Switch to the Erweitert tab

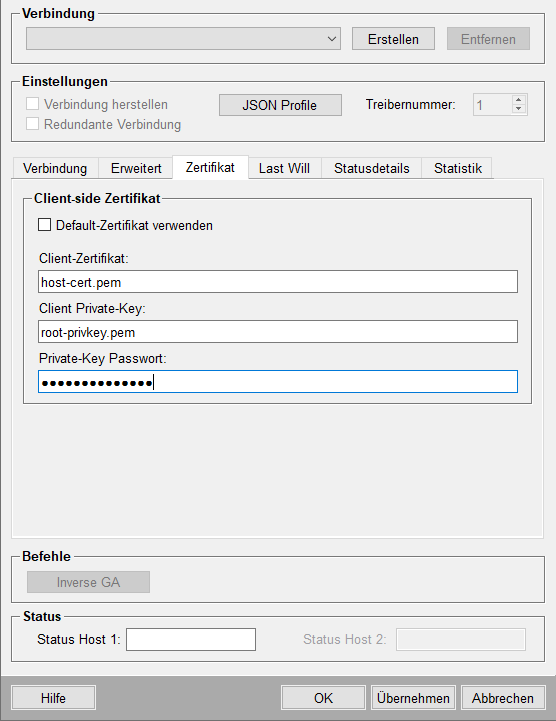click(136, 168)
